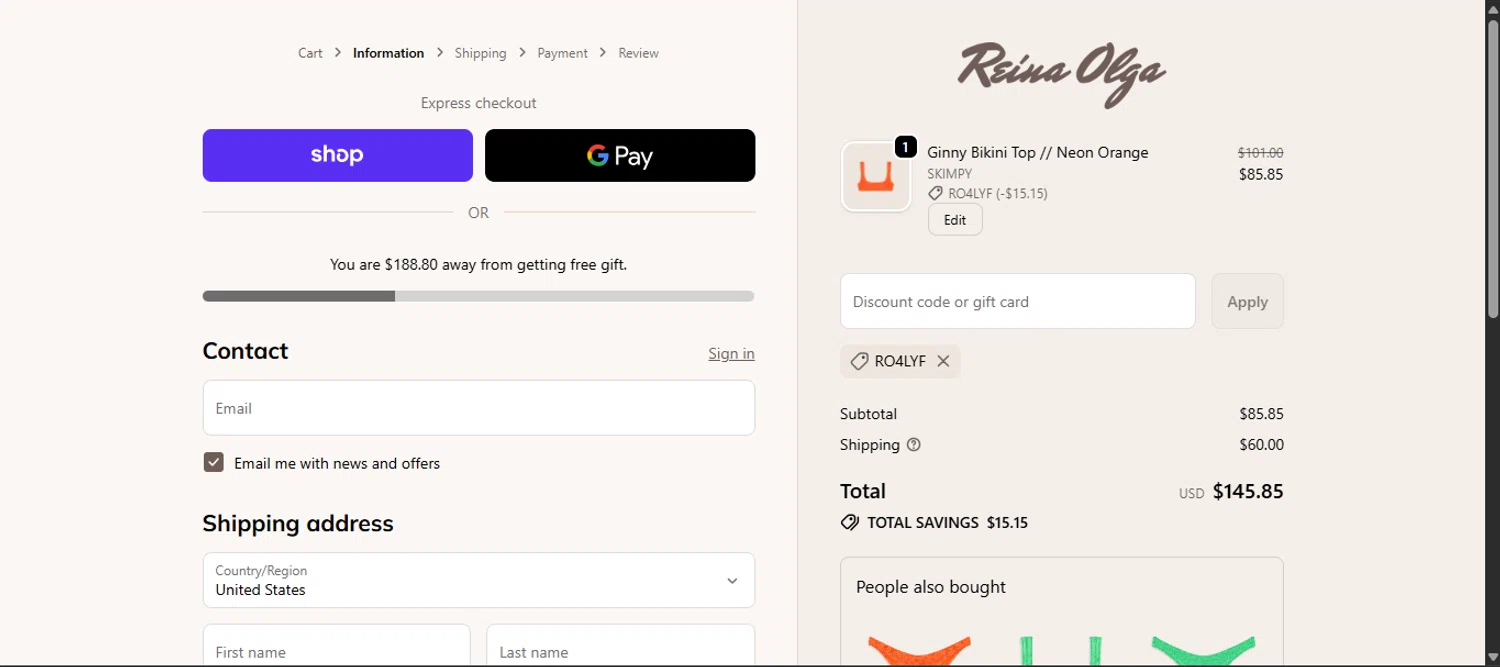Click the Sign in link
1500x667 pixels.
pyautogui.click(x=731, y=353)
